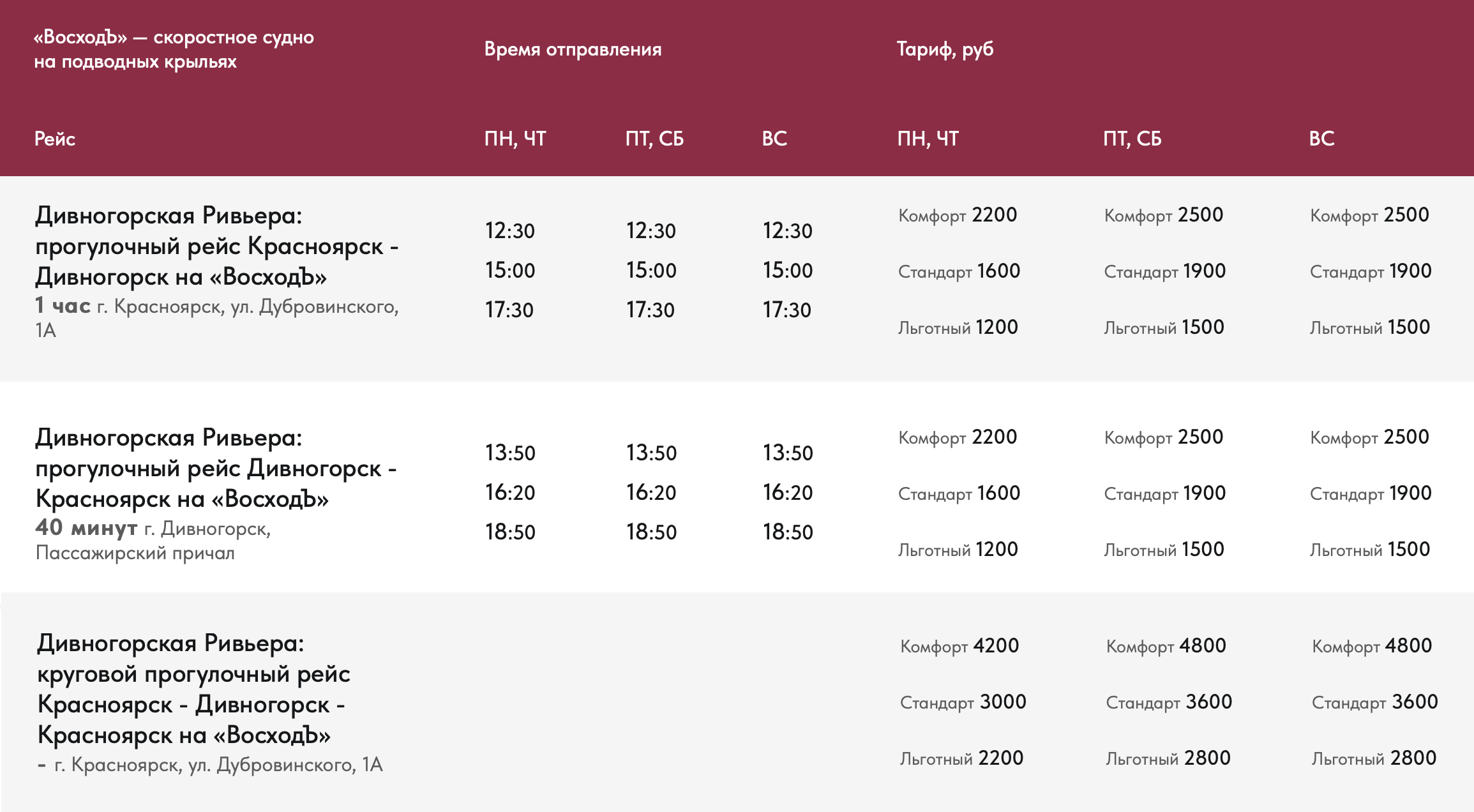The image size is (1474, 812).
Task: Open the круговой прогулочный рейс title
Action: tap(193, 689)
